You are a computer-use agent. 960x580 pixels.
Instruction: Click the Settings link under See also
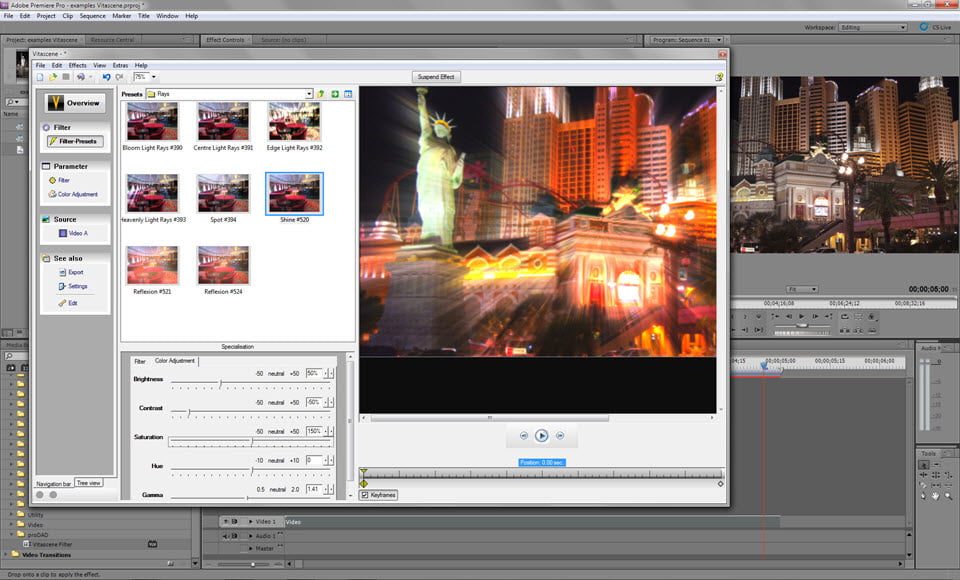(x=77, y=287)
